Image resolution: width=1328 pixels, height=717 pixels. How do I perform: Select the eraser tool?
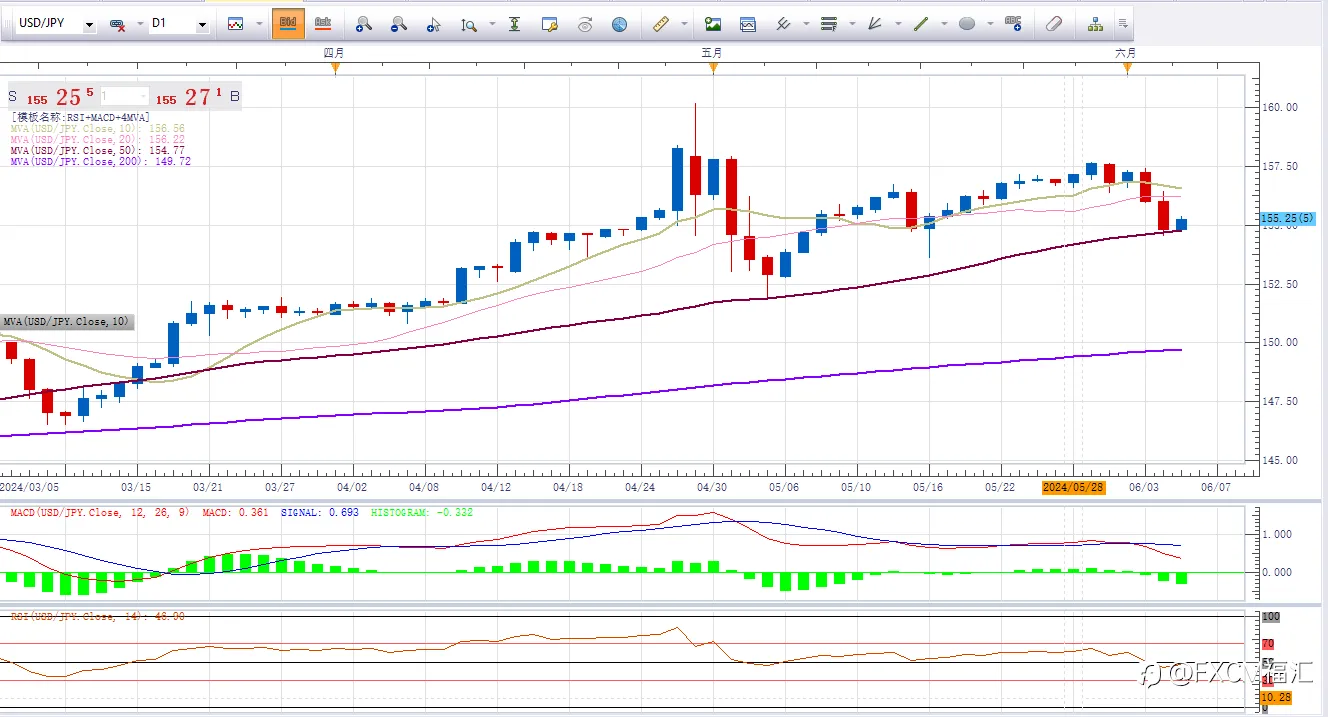coord(1053,24)
